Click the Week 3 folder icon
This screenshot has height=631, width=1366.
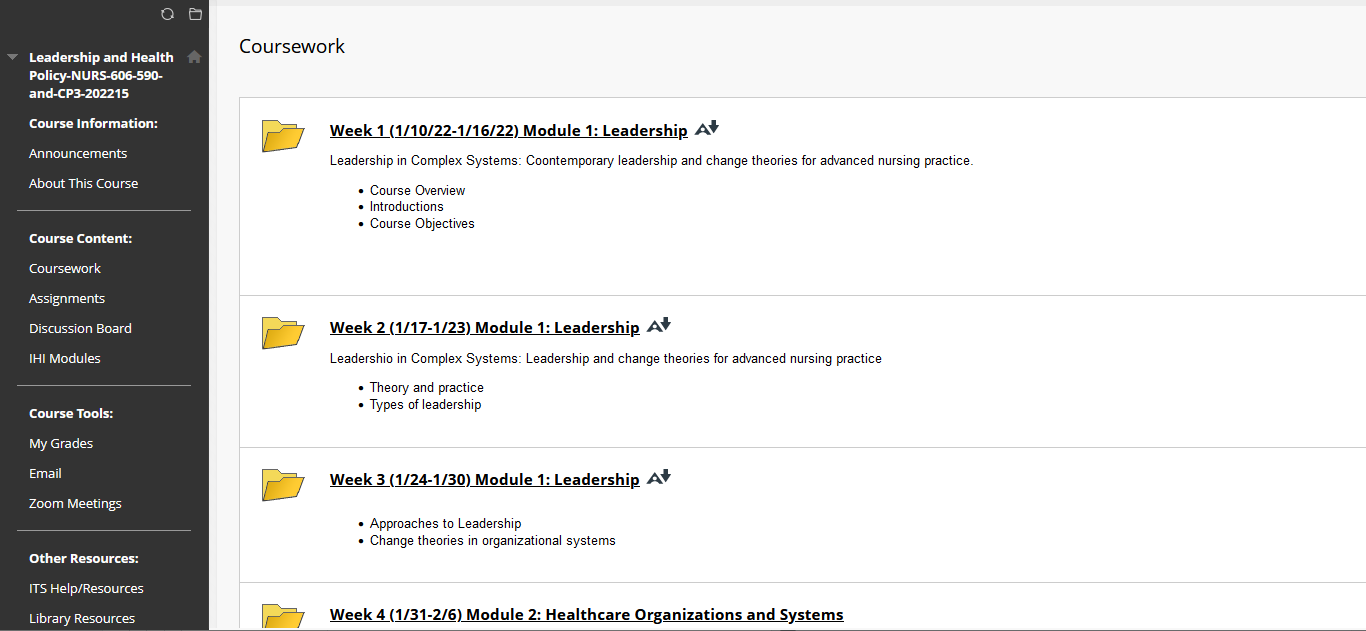click(282, 485)
